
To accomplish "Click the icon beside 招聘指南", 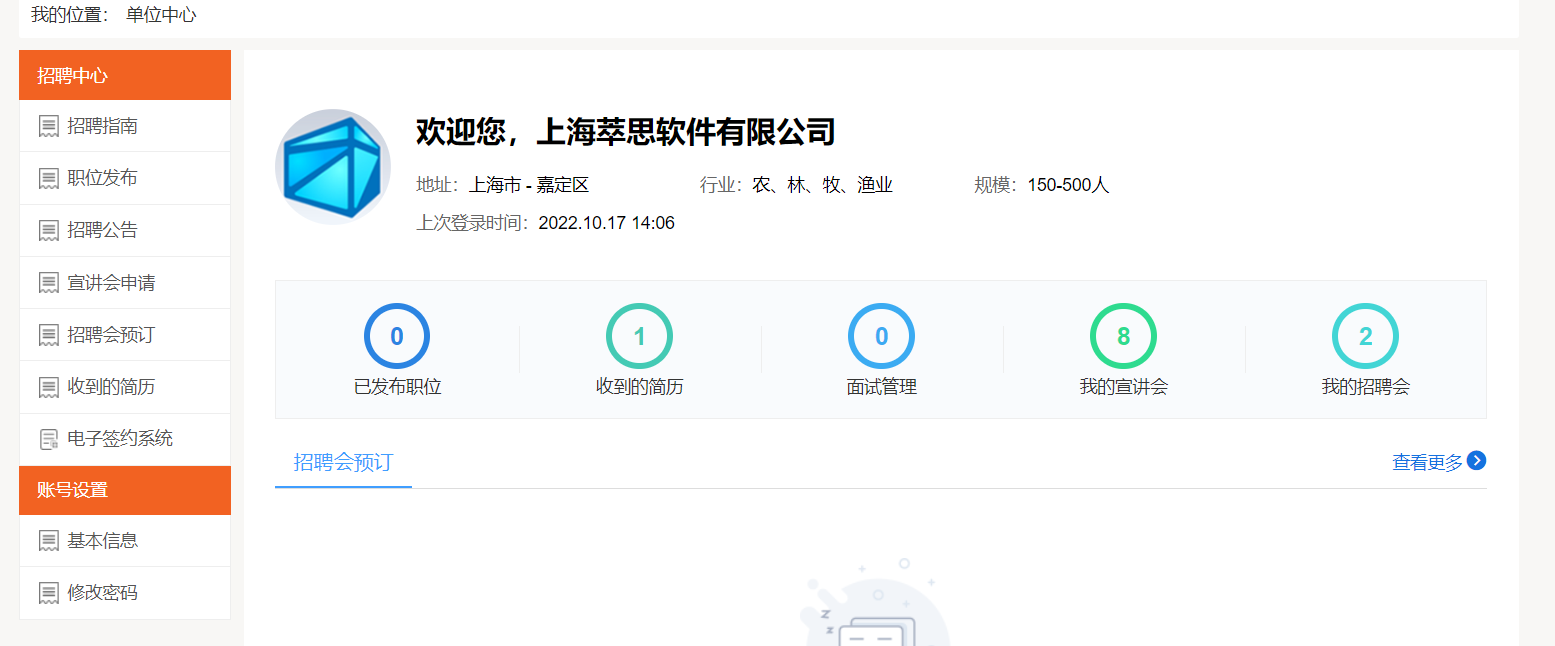I will click(48, 126).
